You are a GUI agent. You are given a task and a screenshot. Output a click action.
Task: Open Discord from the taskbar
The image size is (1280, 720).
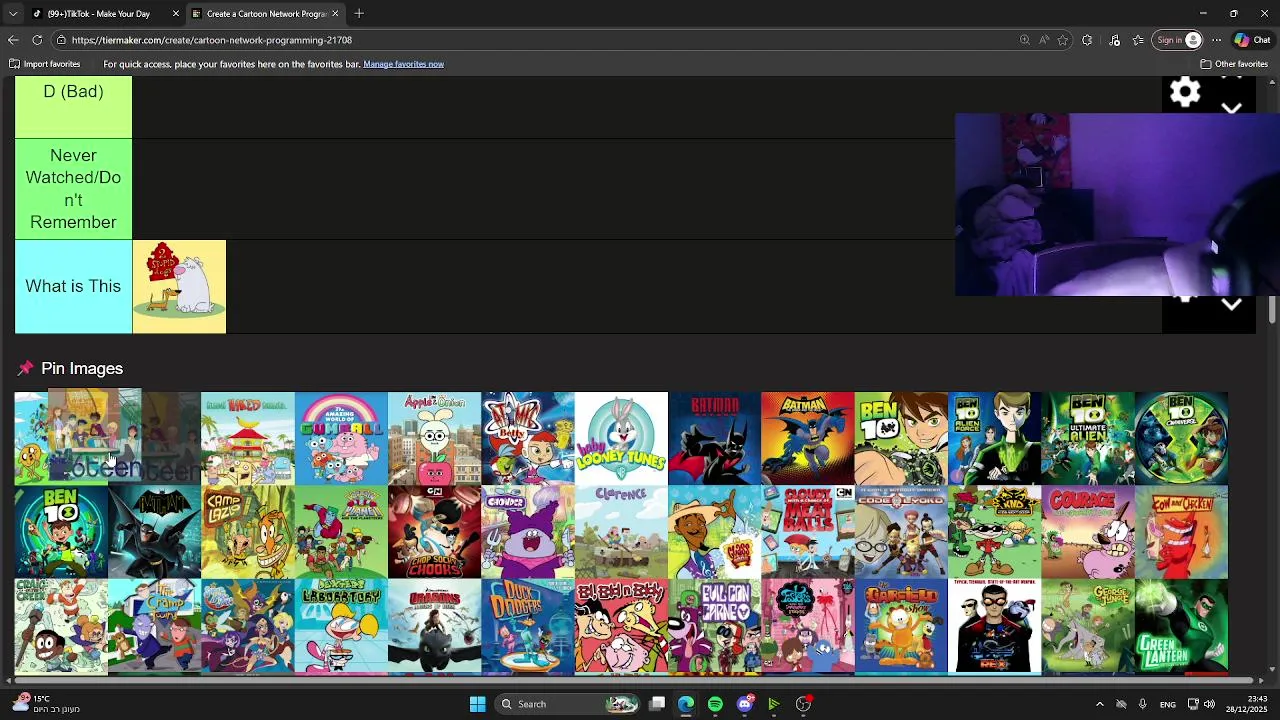(x=744, y=704)
